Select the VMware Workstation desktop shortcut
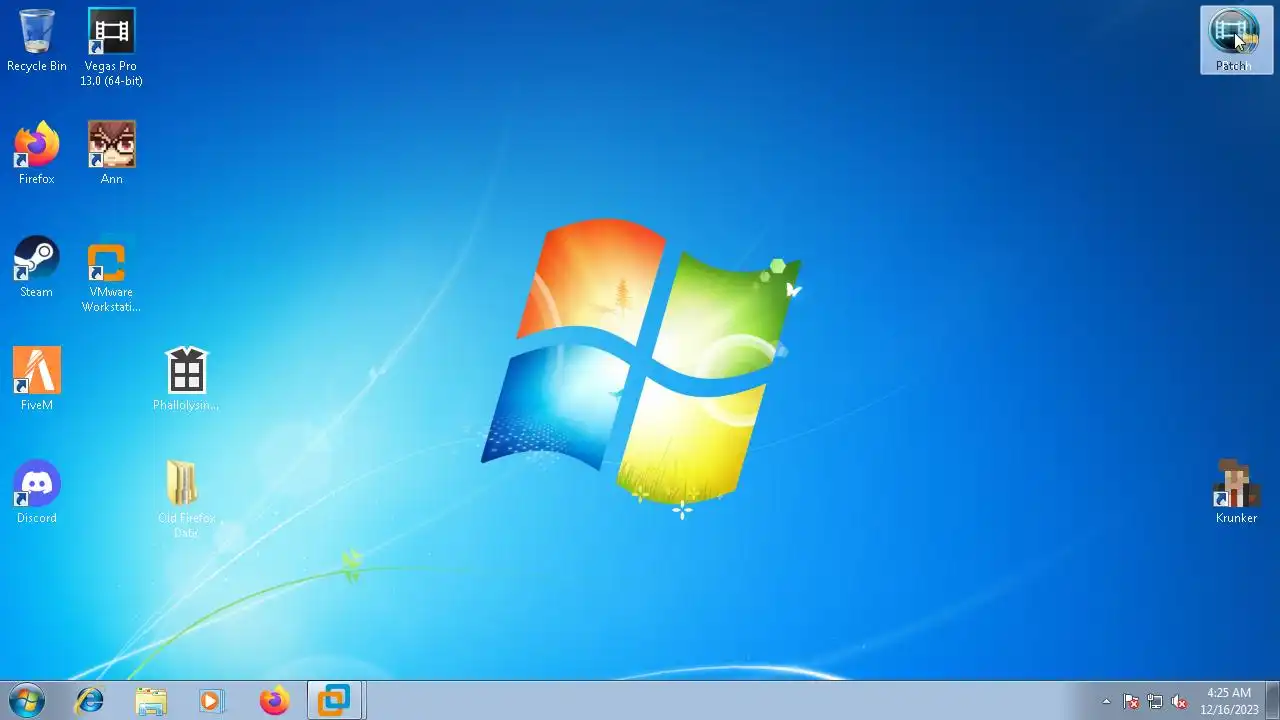 pyautogui.click(x=111, y=274)
